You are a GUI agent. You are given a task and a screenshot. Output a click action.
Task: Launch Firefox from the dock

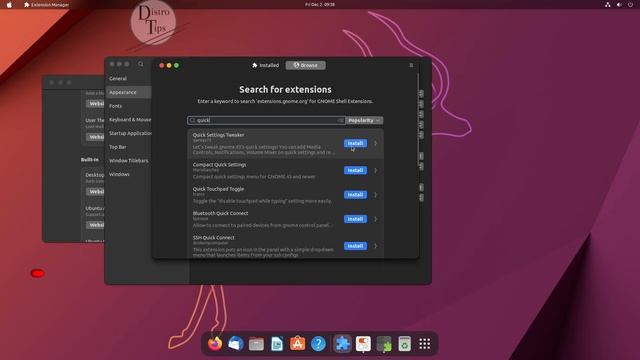coord(215,344)
